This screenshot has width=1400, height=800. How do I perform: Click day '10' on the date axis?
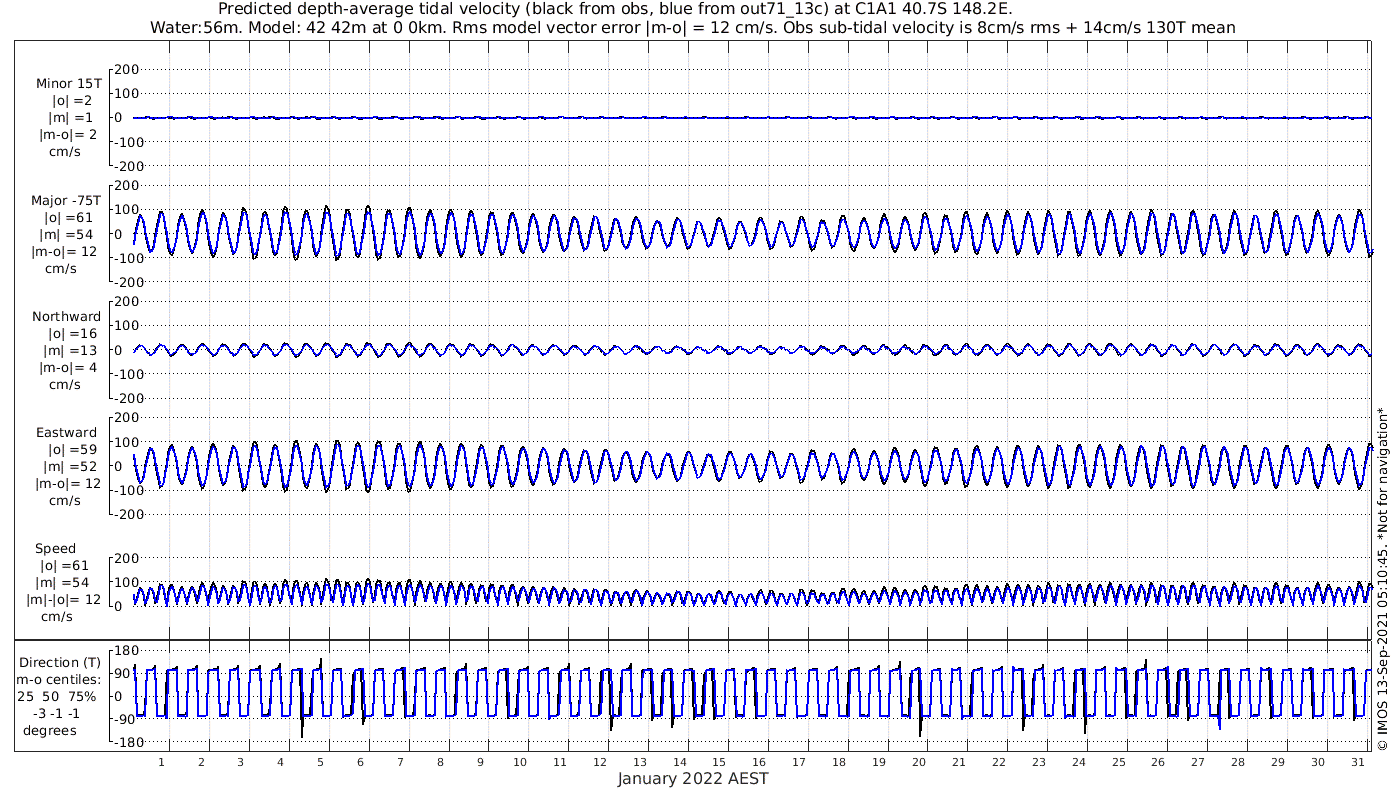(520, 762)
